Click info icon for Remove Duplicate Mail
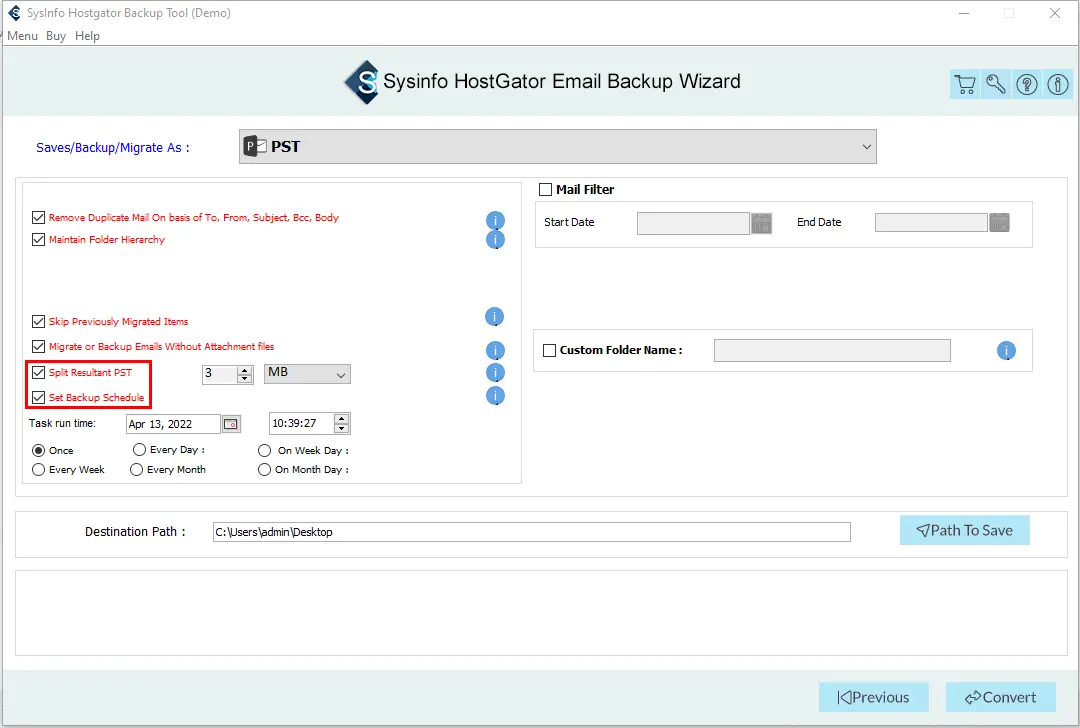Screen dimensions: 1080x728 pyautogui.click(x=495, y=220)
